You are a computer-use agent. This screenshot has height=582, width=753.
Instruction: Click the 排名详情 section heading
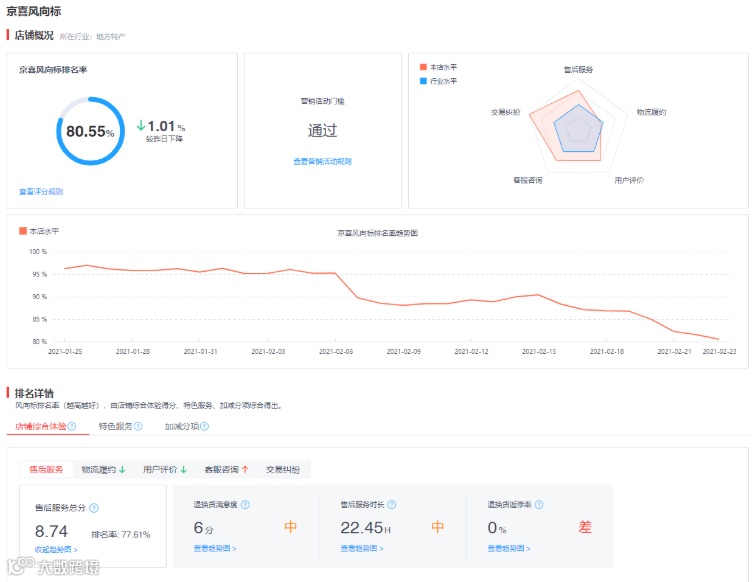pos(34,393)
